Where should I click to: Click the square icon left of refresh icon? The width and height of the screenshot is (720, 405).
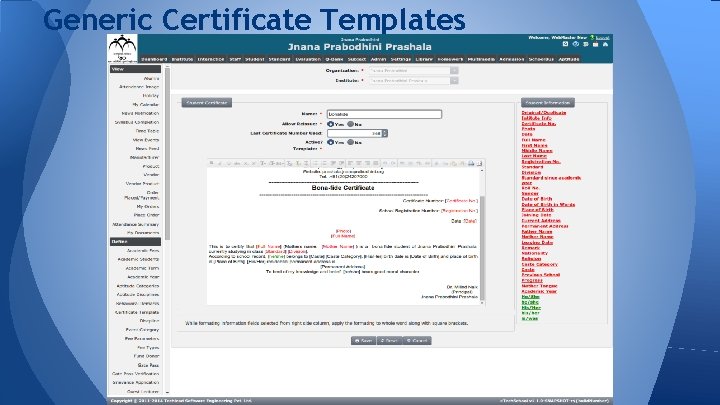[x=565, y=44]
